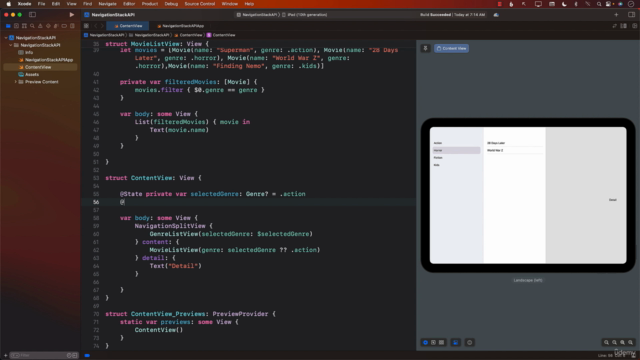Open the Debug navigator icon
Image resolution: width=640 pixels, height=360 pixels.
click(56, 26)
